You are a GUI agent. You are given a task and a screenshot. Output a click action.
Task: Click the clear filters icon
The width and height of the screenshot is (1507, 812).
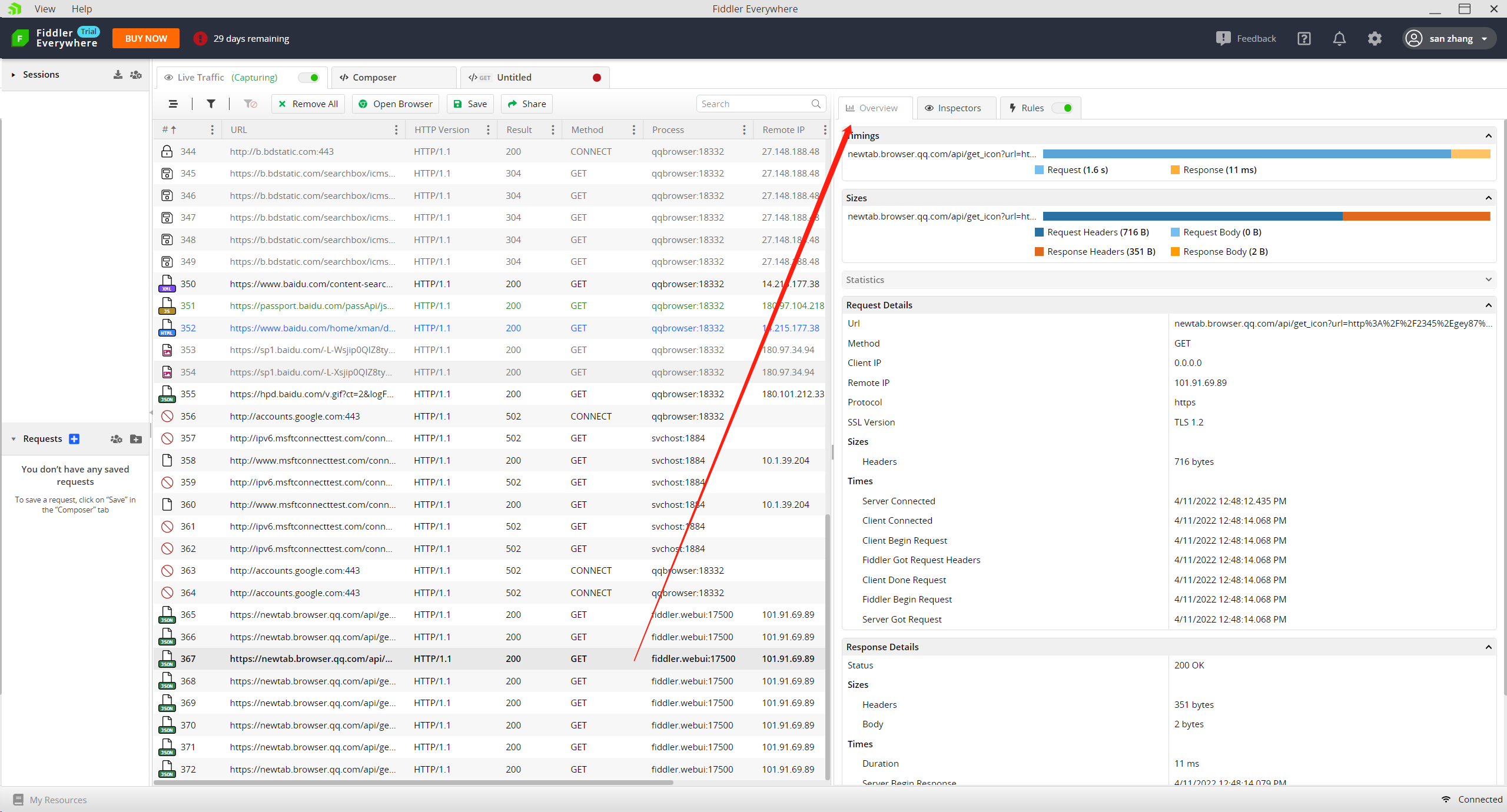[250, 104]
